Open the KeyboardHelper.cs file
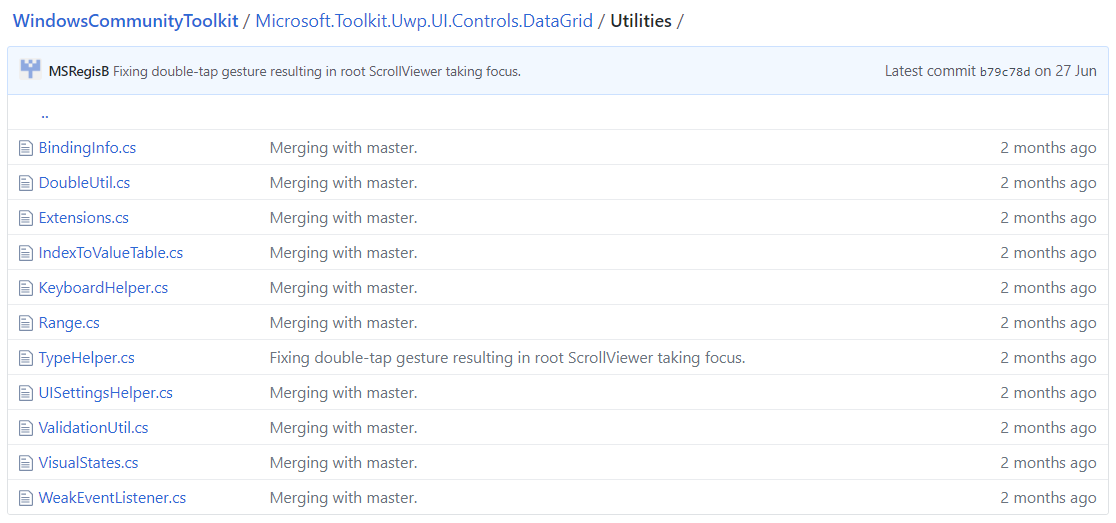1116x523 pixels. (103, 288)
